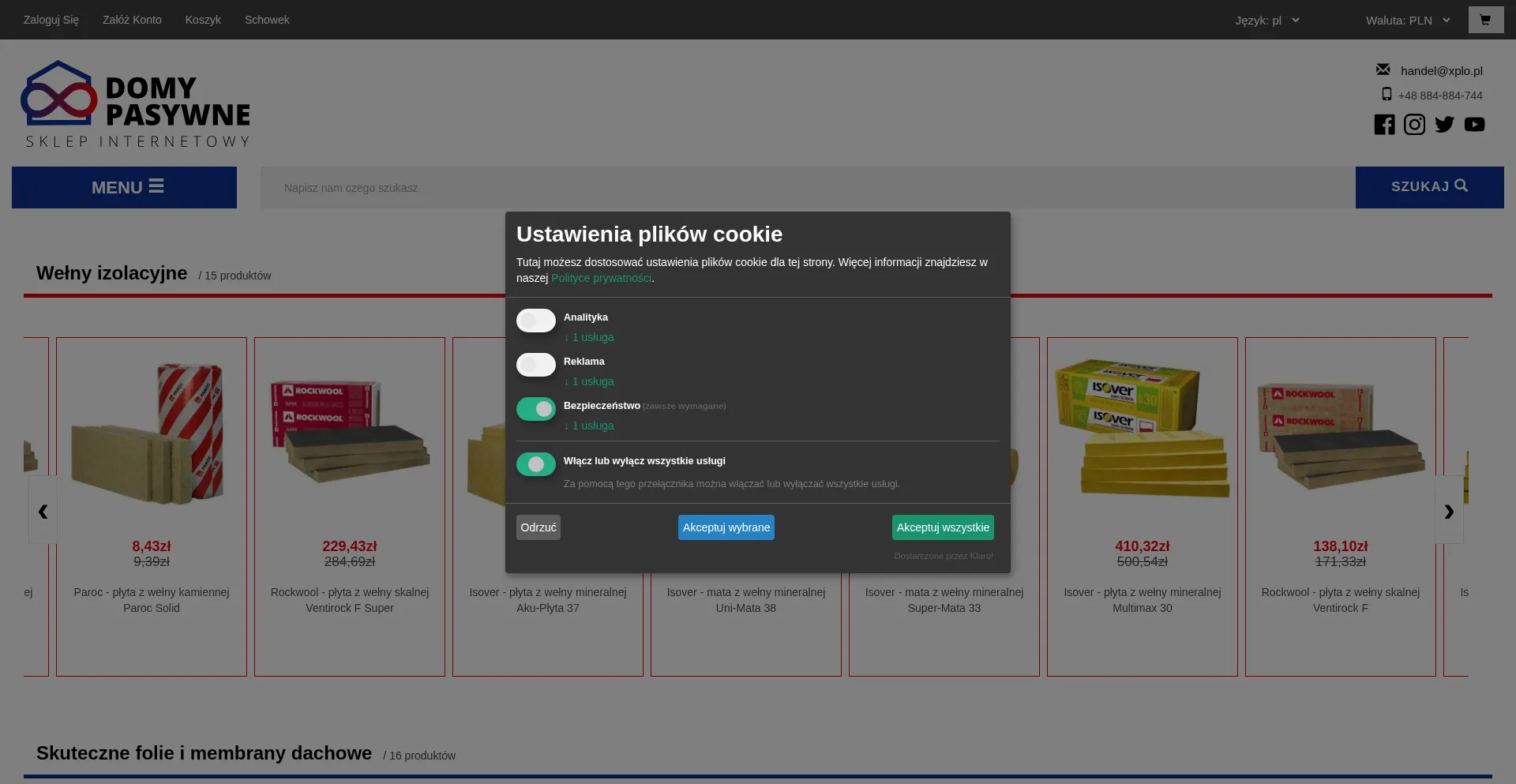
Task: Click Isover Super-Mata 33 title
Action: [x=944, y=600]
